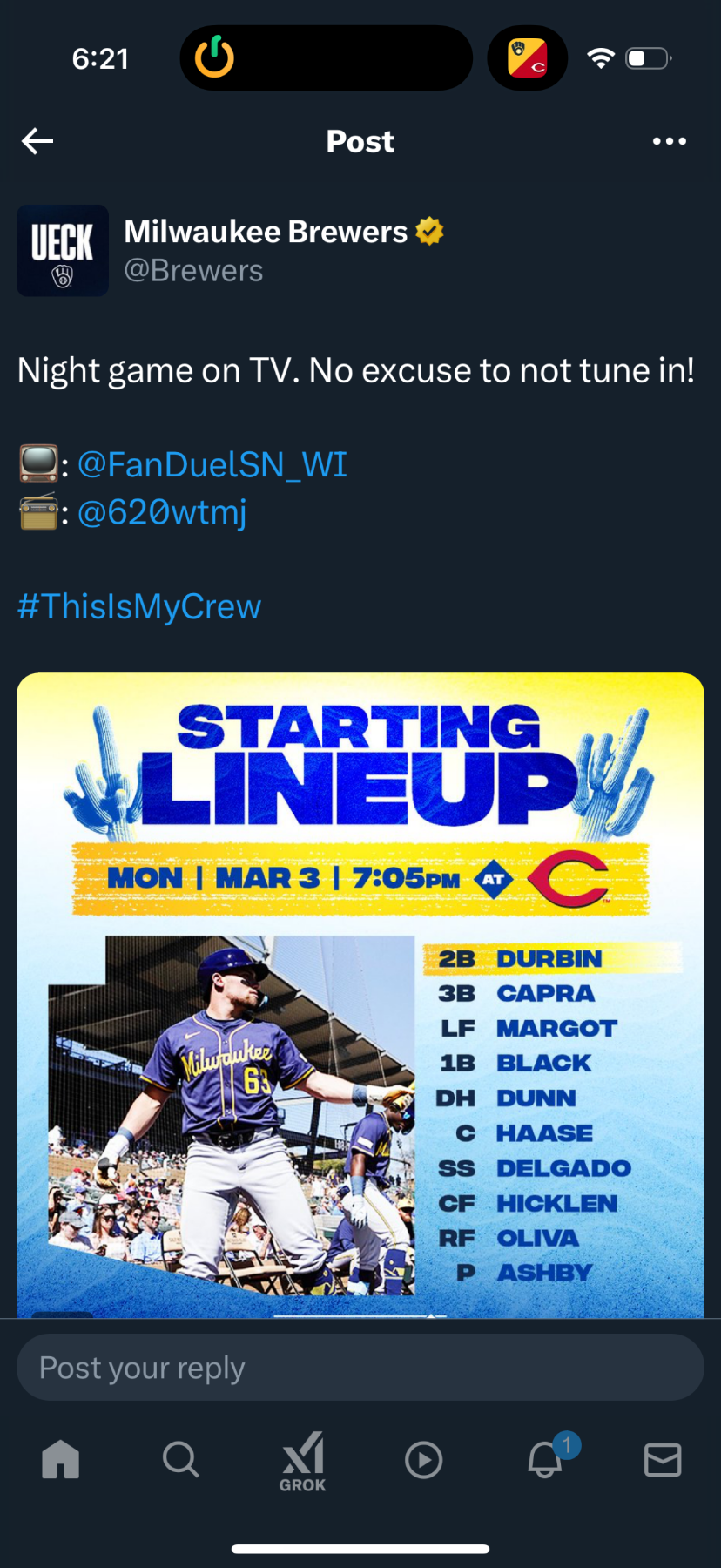
Task: Open the @FanDuelSN_WI mention link
Action: click(x=212, y=464)
